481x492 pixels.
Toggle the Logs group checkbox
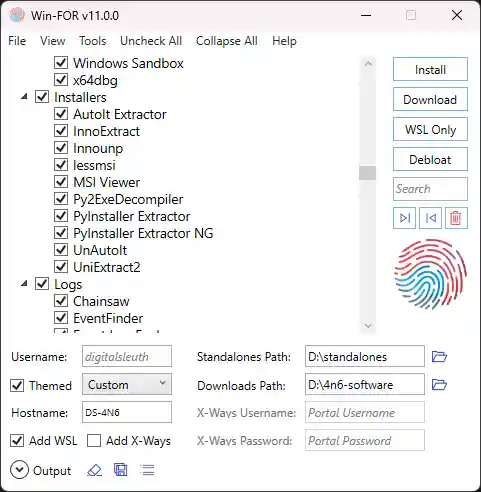point(42,284)
